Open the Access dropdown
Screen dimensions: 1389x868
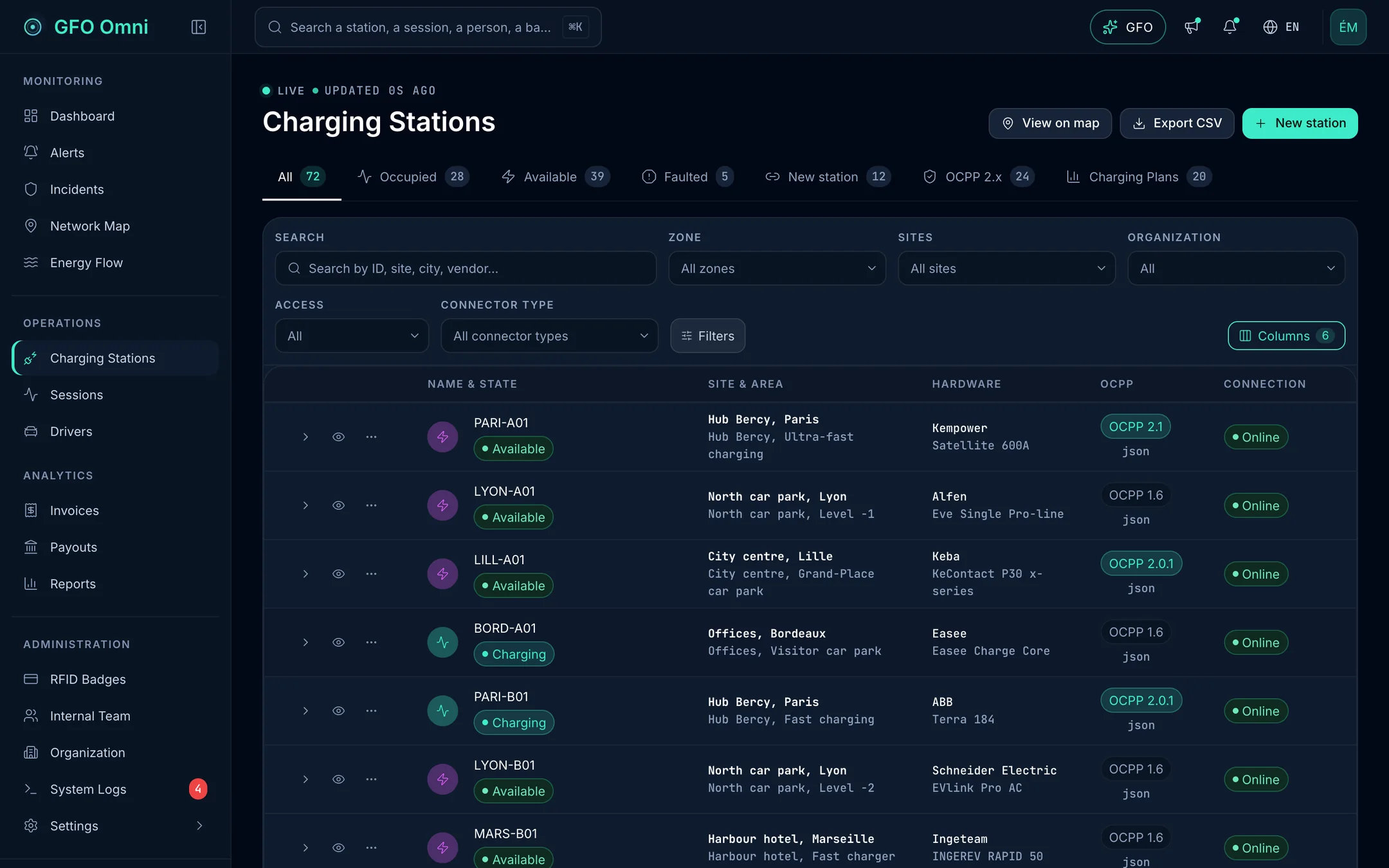point(352,336)
